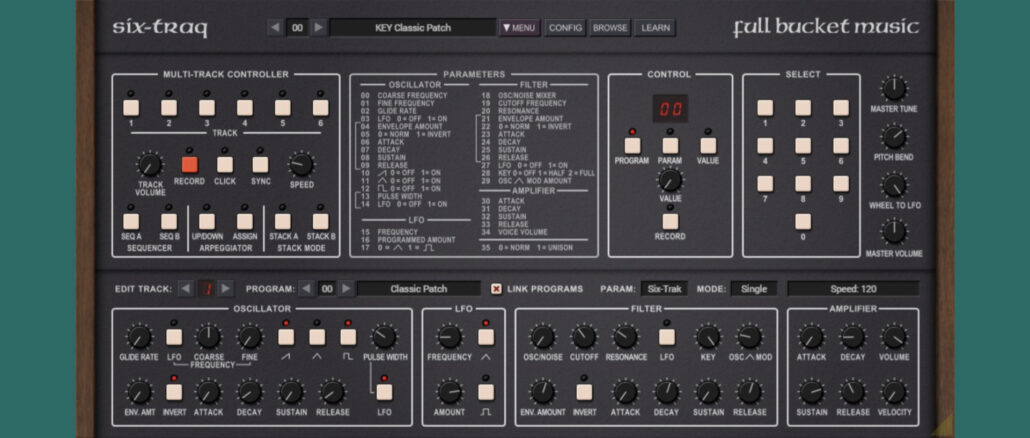
Task: Click the PARAM button in Control
Action: click(x=670, y=145)
